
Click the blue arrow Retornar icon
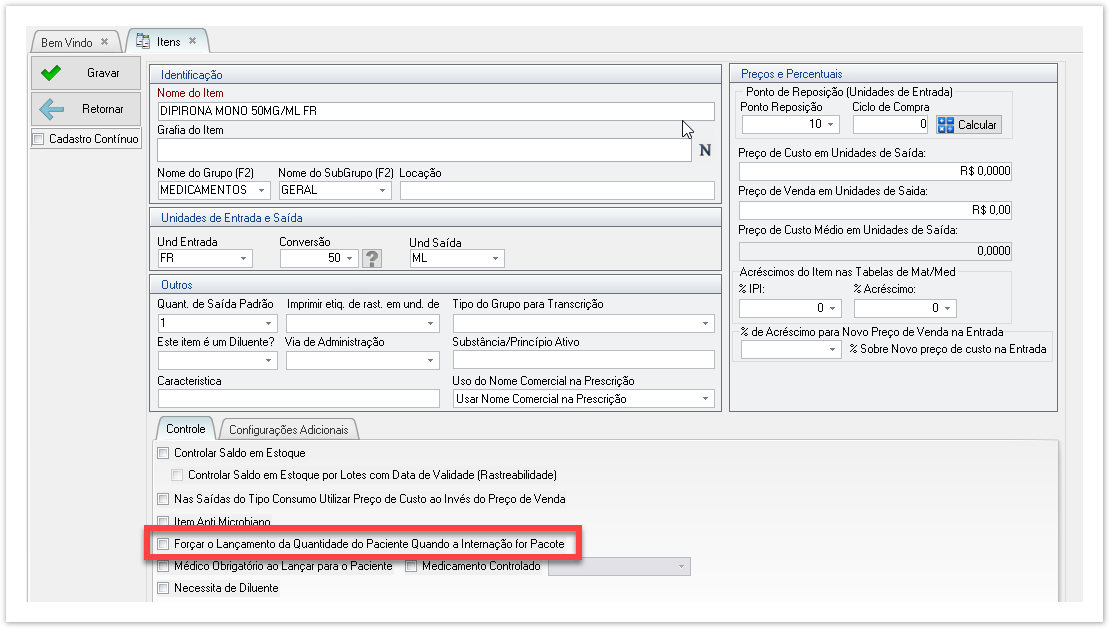pos(51,109)
